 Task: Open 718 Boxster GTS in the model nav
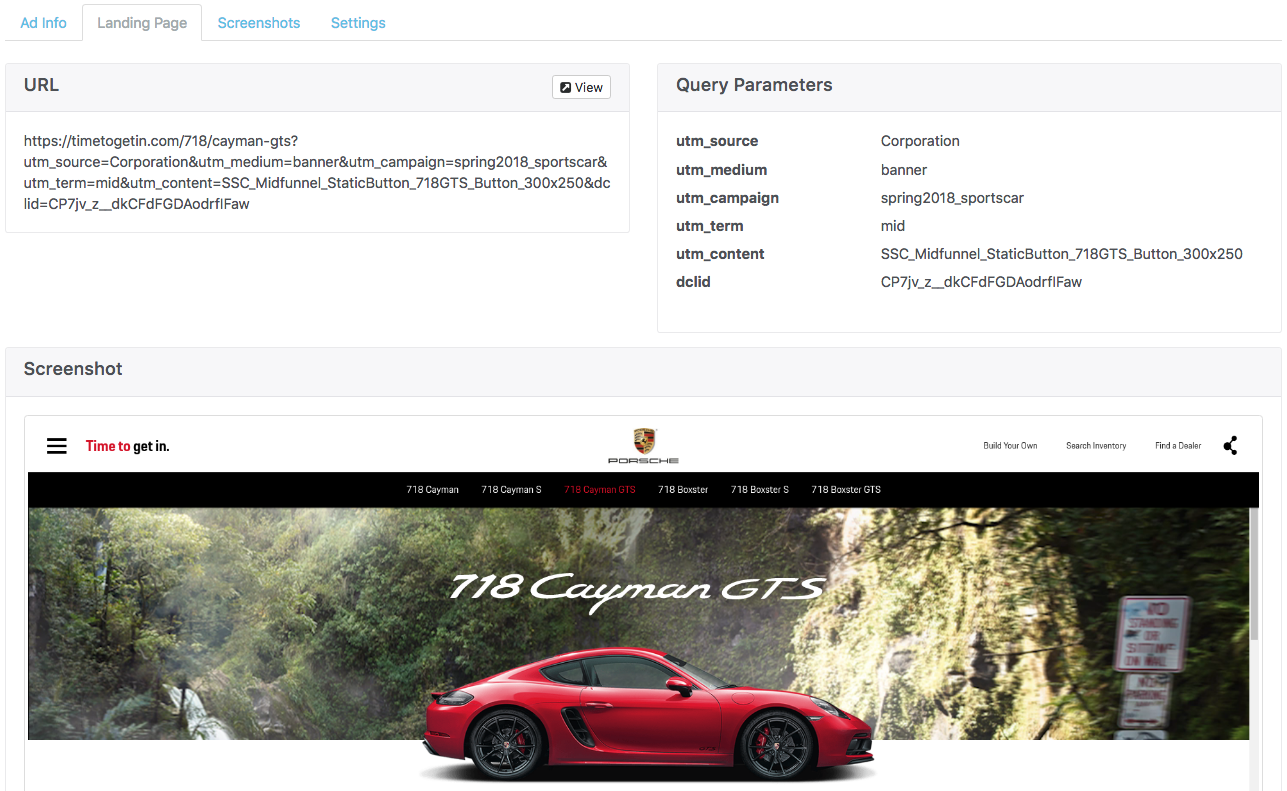[x=846, y=490]
